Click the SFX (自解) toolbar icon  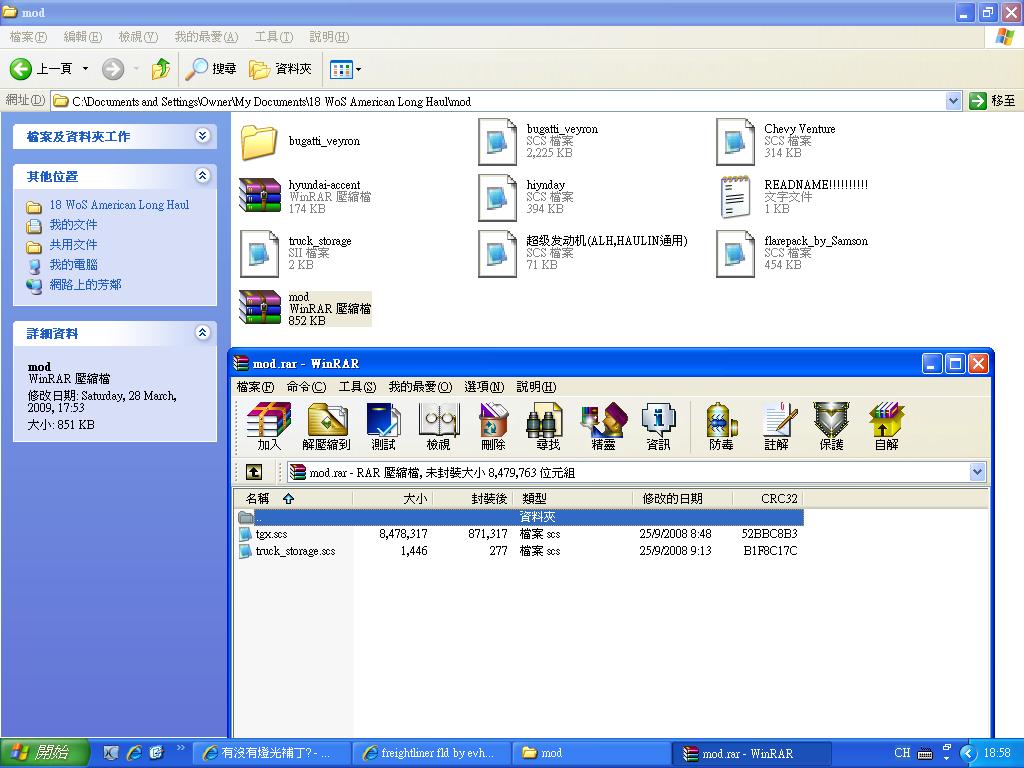pos(886,425)
